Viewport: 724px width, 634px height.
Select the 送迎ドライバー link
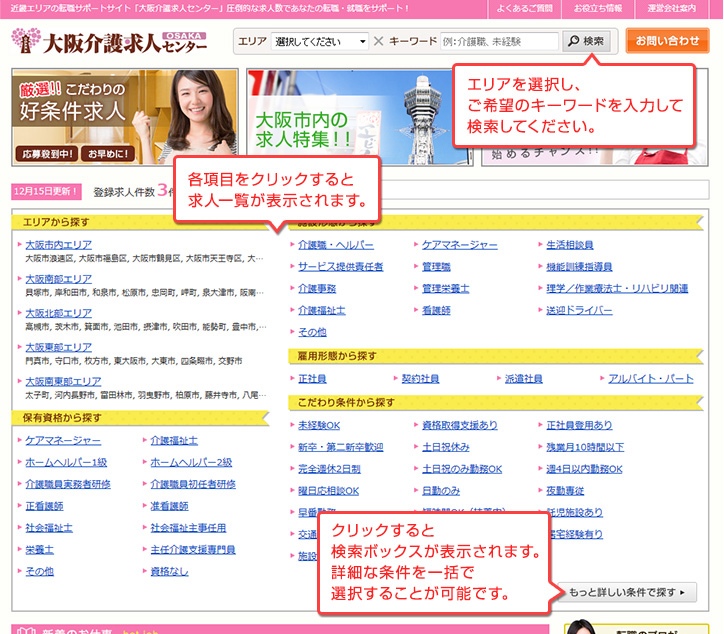pos(579,310)
